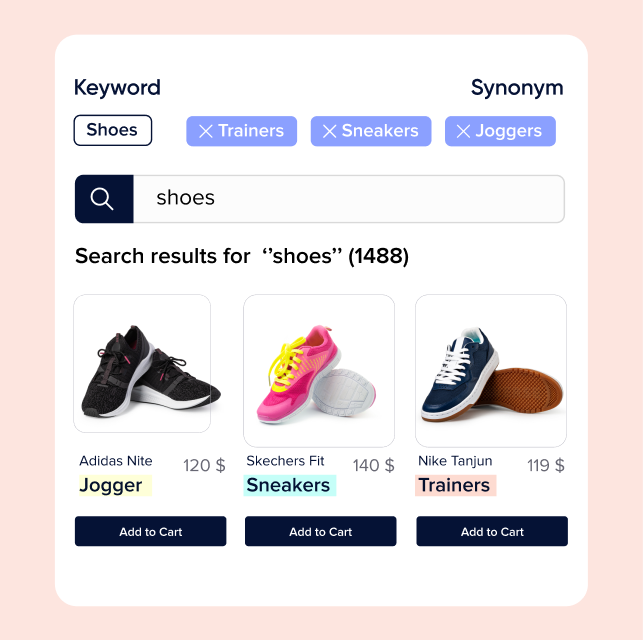Click the yellow highlighted Jogger label
The width and height of the screenshot is (643, 640).
[115, 485]
